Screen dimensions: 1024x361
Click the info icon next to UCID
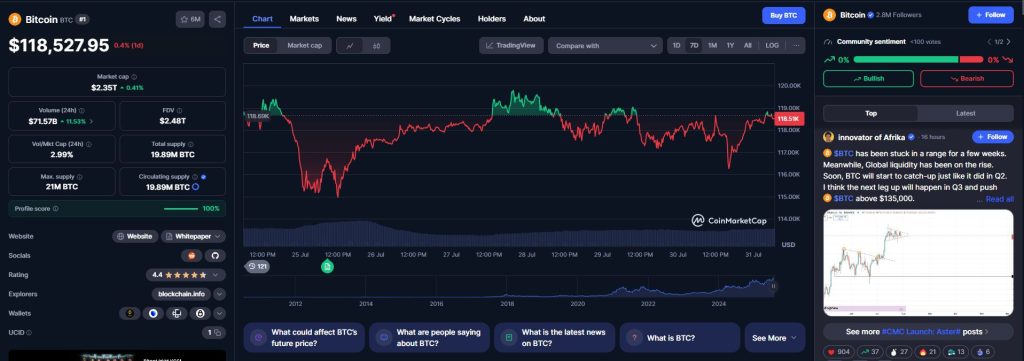click(29, 333)
